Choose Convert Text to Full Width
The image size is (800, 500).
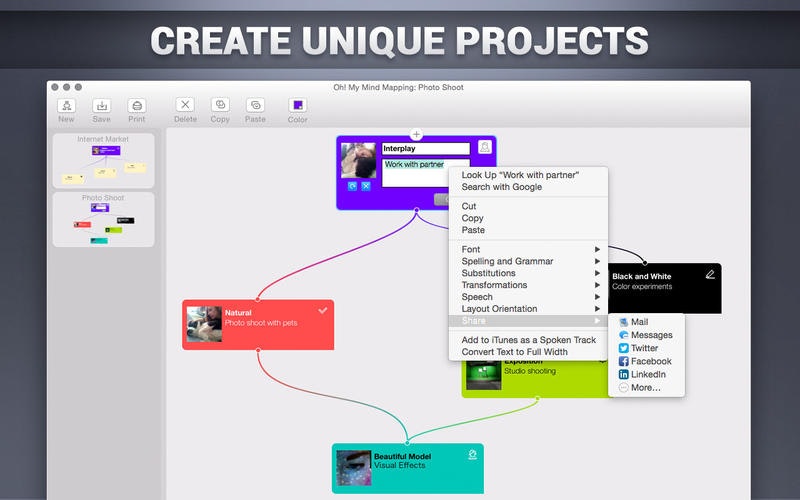click(528, 352)
